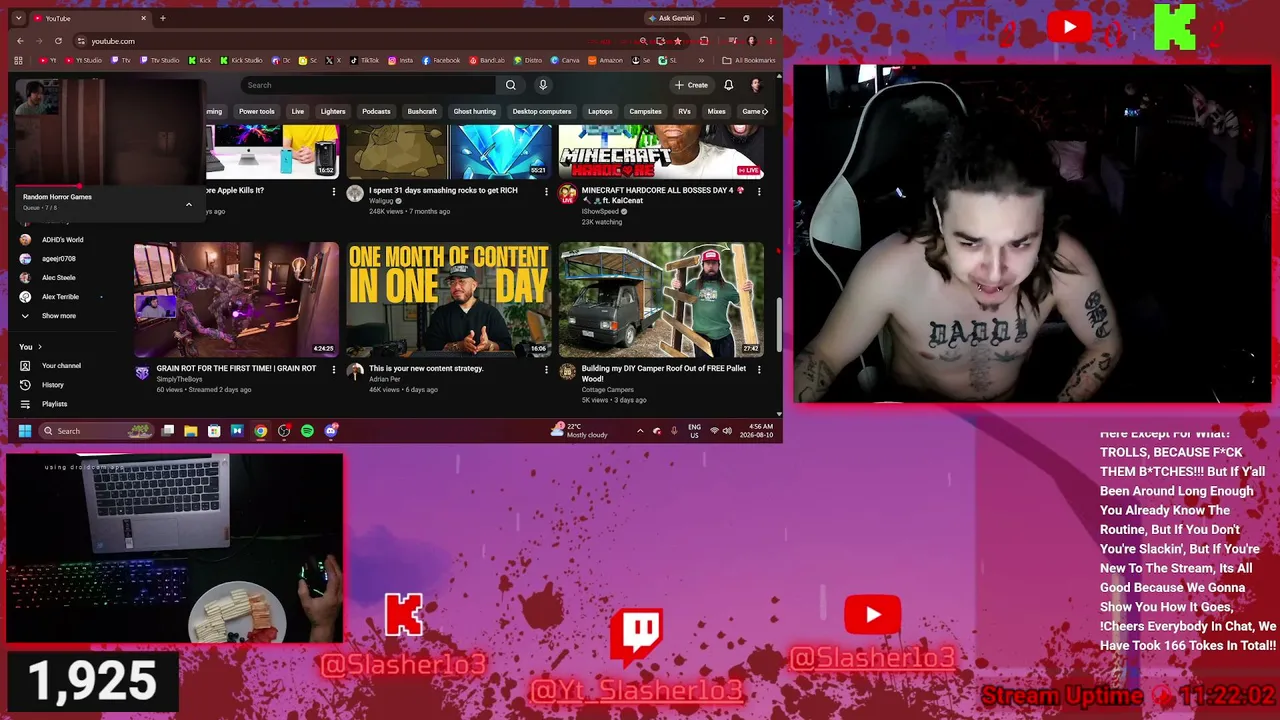1280x720 pixels.
Task: Click the YouTube search magnifier button
Action: (x=510, y=85)
